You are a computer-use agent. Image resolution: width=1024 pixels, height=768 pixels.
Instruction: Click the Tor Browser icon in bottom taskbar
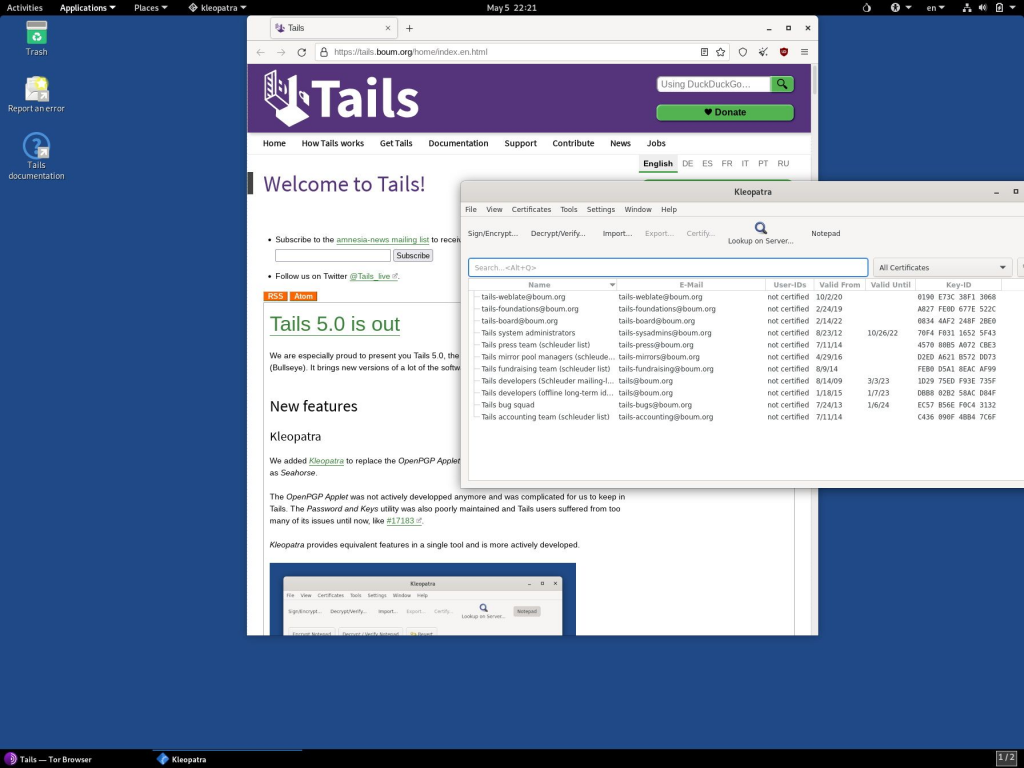click(x=10, y=759)
